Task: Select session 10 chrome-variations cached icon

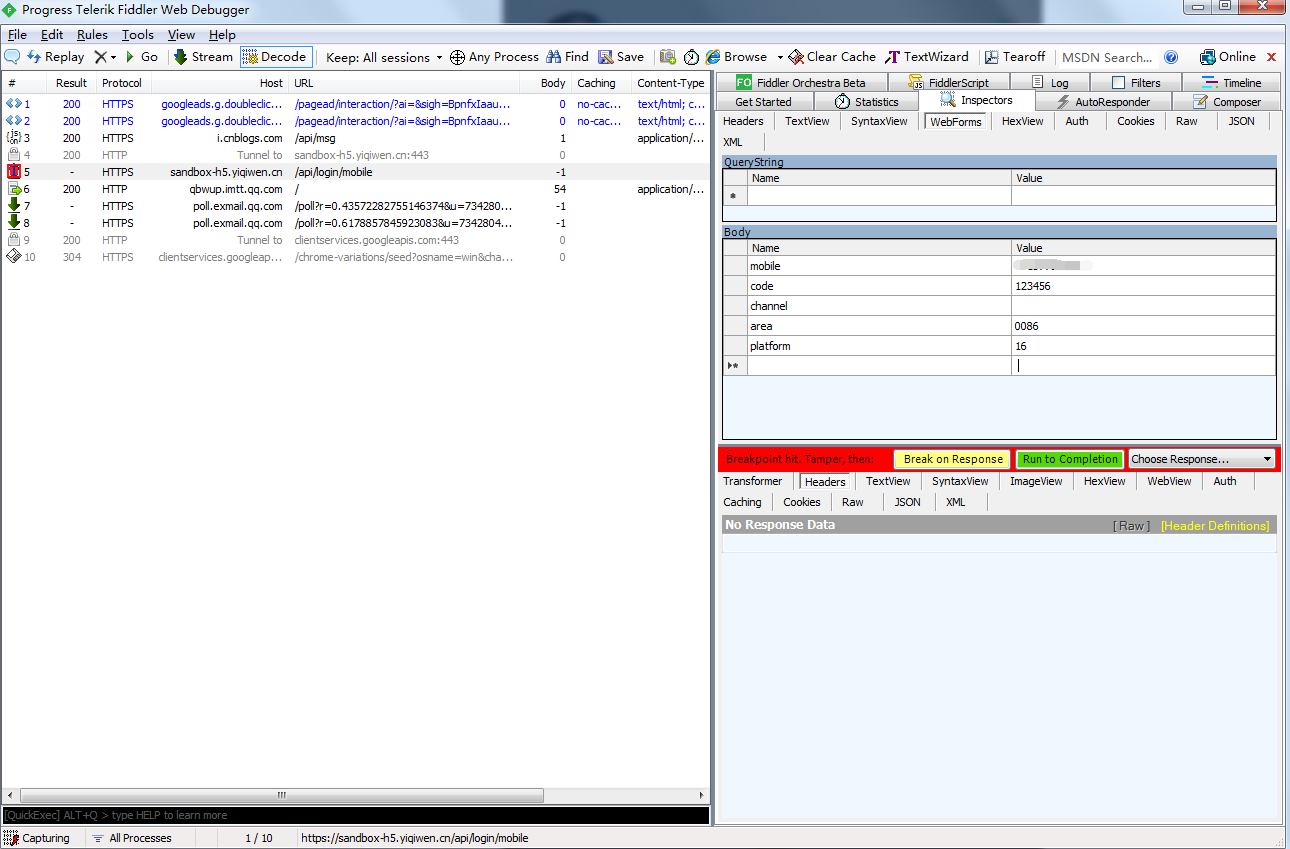Action: coord(14,257)
